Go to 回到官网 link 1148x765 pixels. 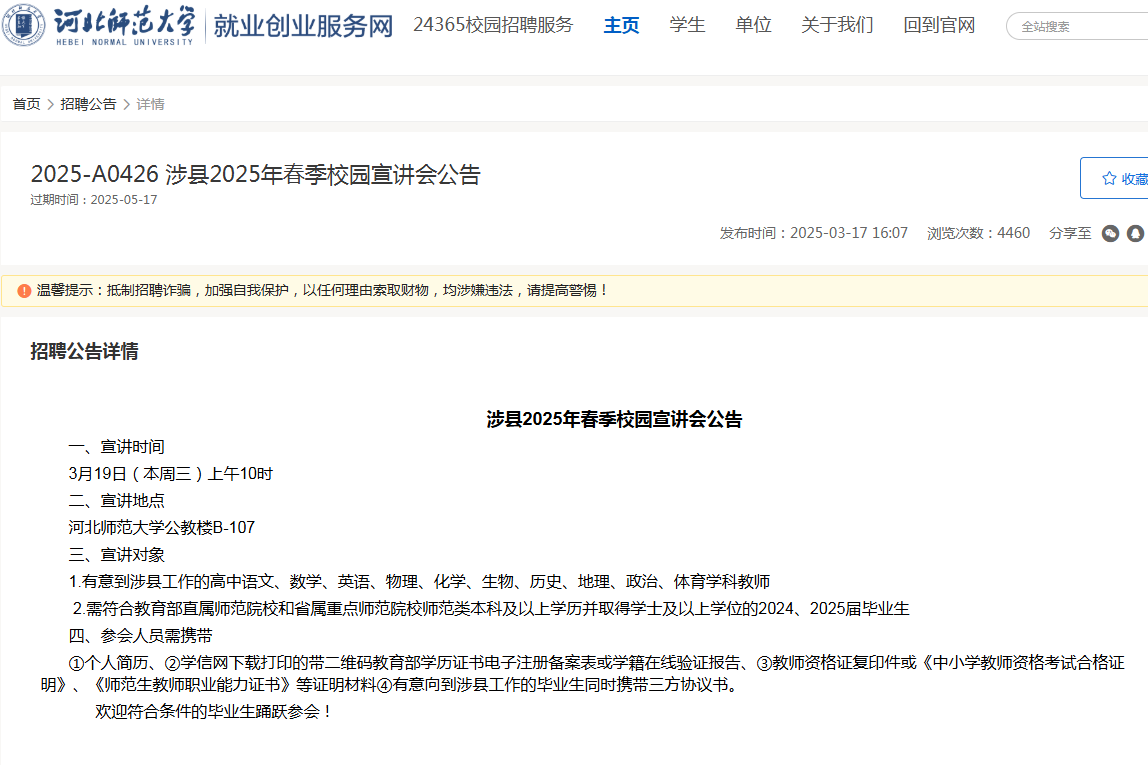(939, 25)
